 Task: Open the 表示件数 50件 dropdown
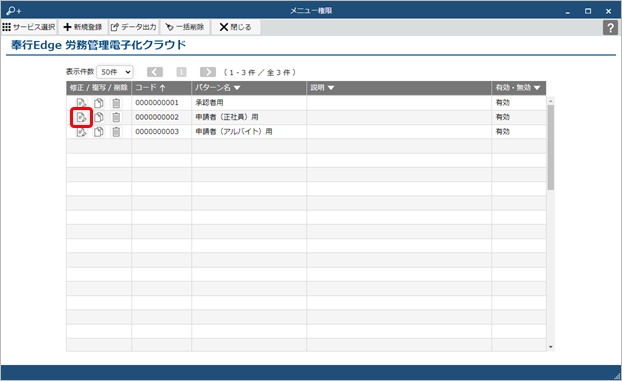115,72
